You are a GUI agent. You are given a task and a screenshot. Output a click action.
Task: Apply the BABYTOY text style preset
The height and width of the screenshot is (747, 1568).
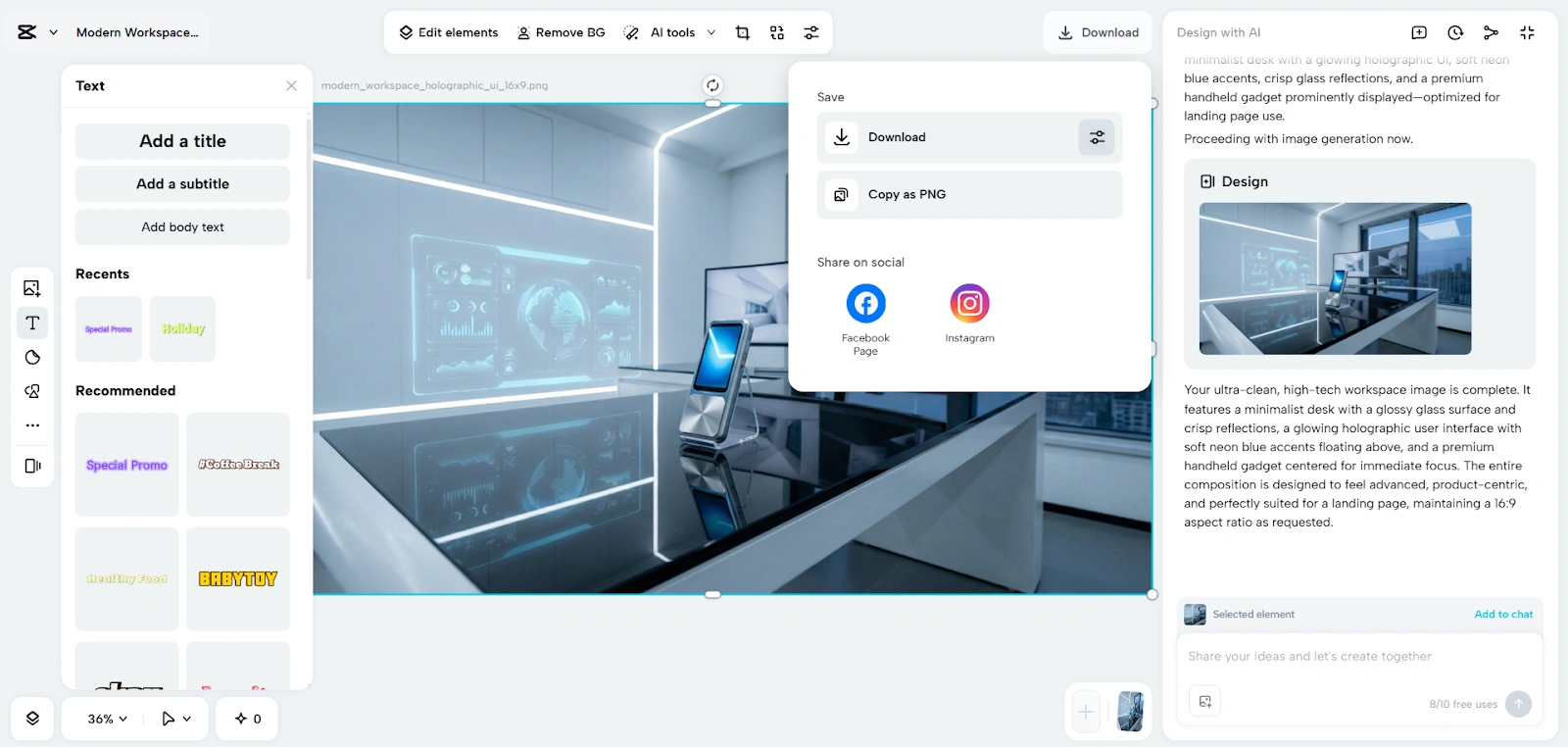[x=238, y=578]
